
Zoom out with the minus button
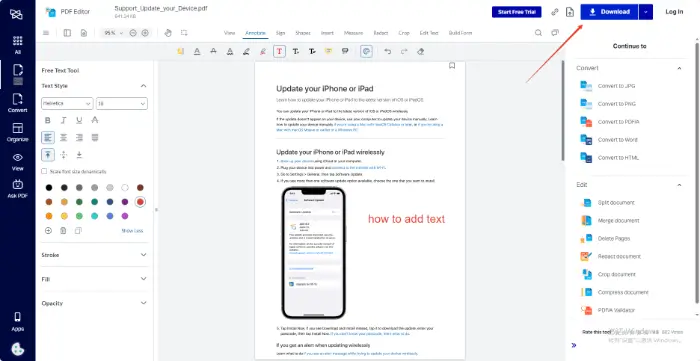click(133, 33)
